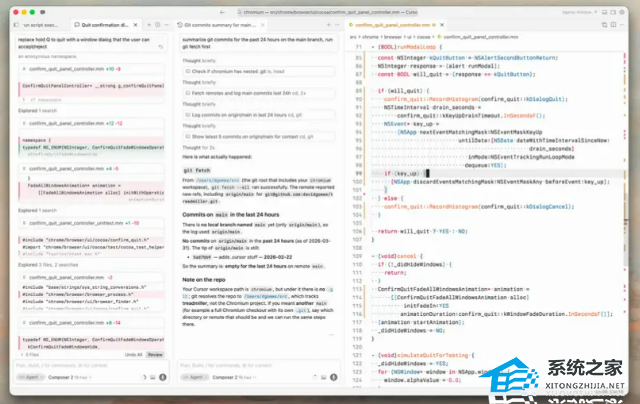Open 'Log commits on origin/main in last 24 hours' step
The width and height of the screenshot is (640, 404).
click(259, 115)
